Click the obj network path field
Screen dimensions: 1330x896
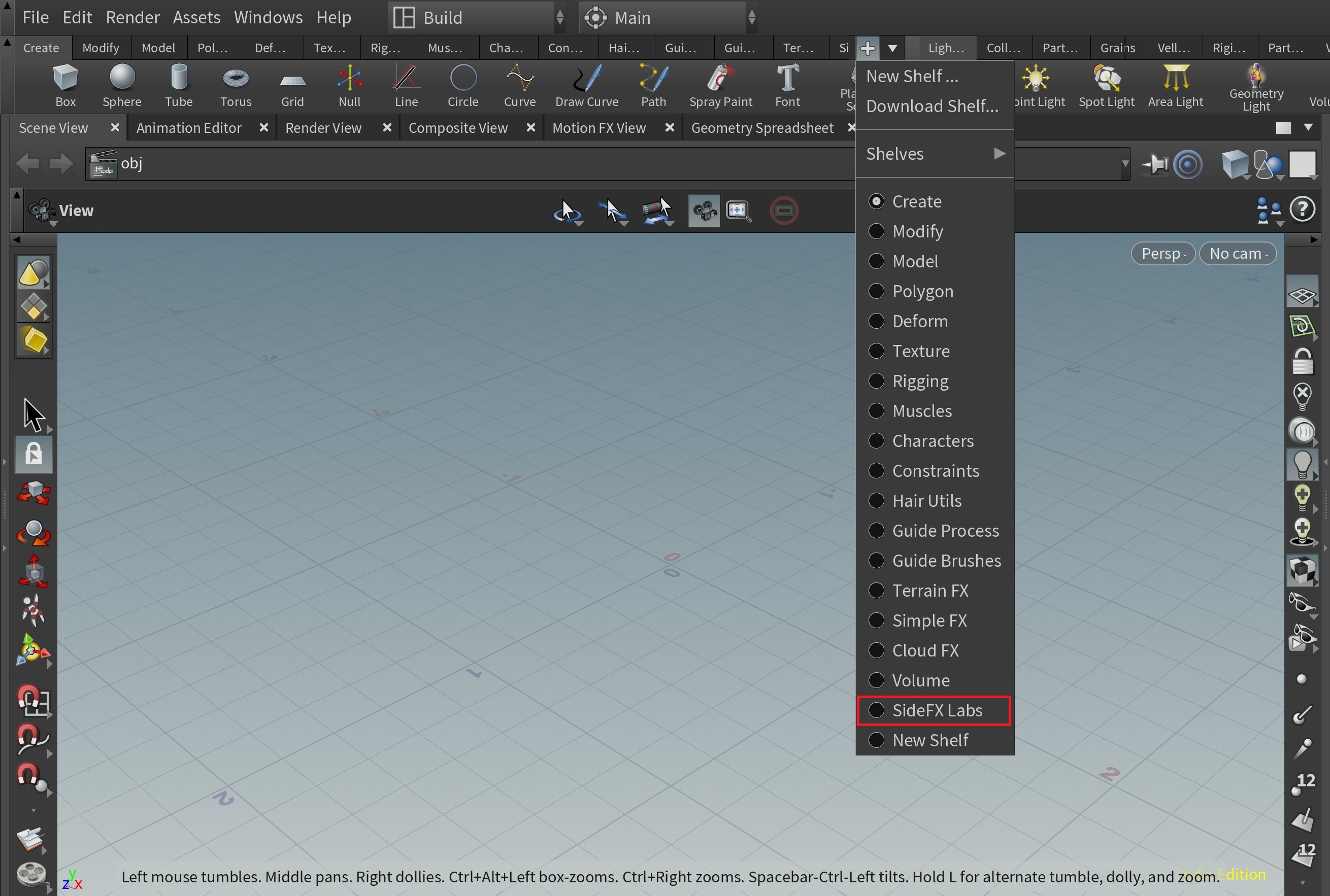click(x=607, y=164)
